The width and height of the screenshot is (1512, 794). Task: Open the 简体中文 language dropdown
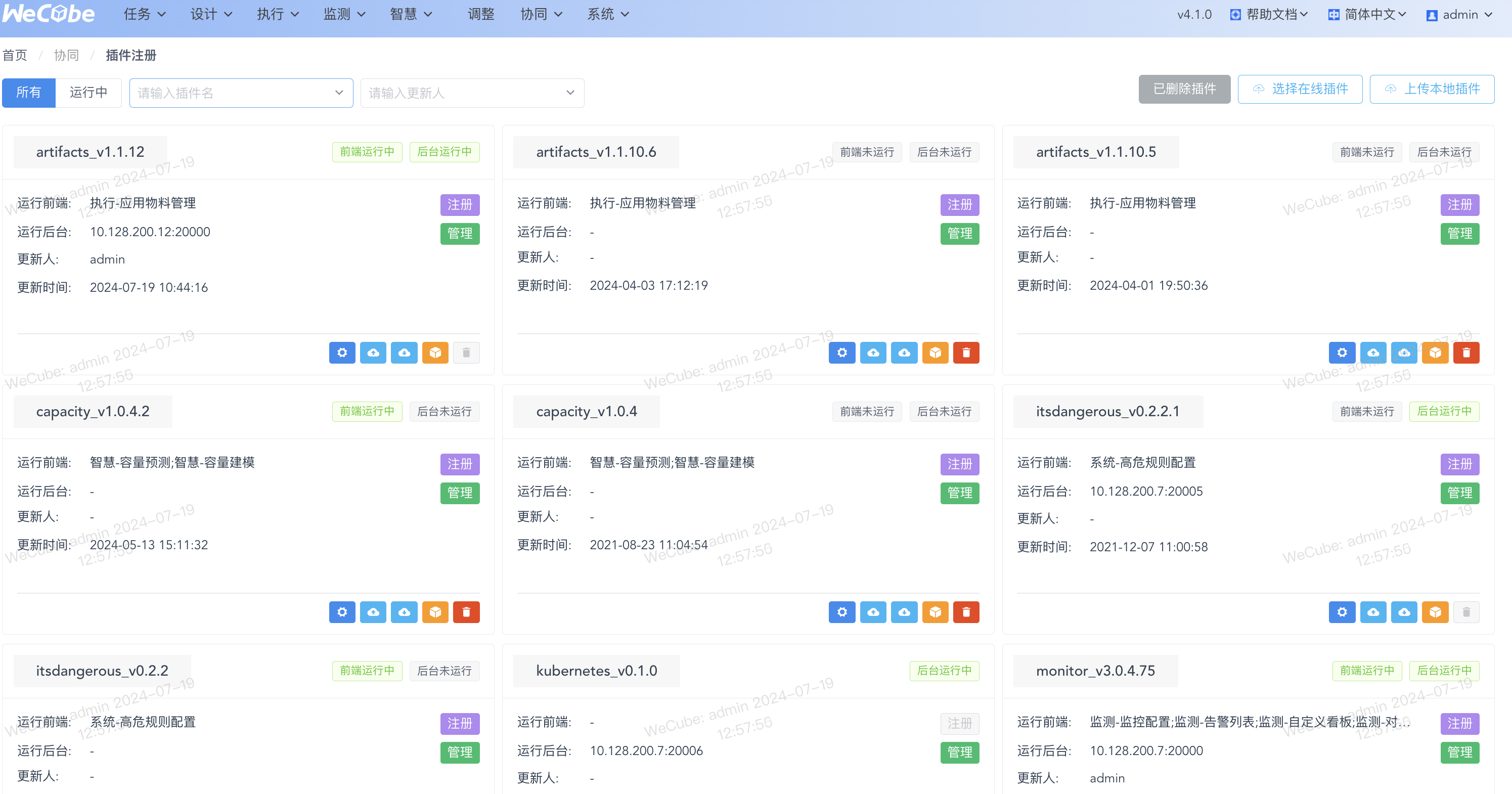point(1367,15)
